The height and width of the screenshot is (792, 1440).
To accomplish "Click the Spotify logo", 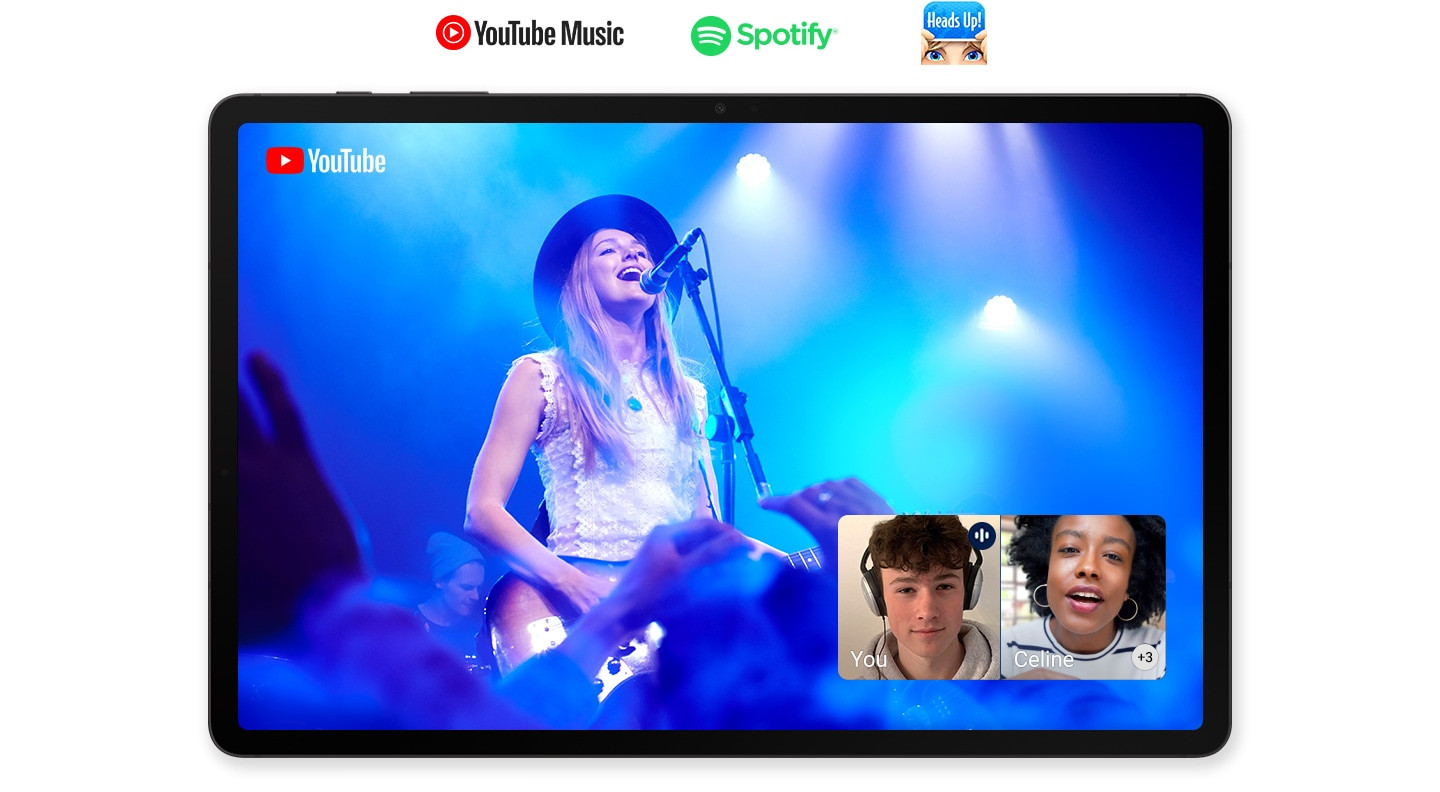I will click(764, 36).
